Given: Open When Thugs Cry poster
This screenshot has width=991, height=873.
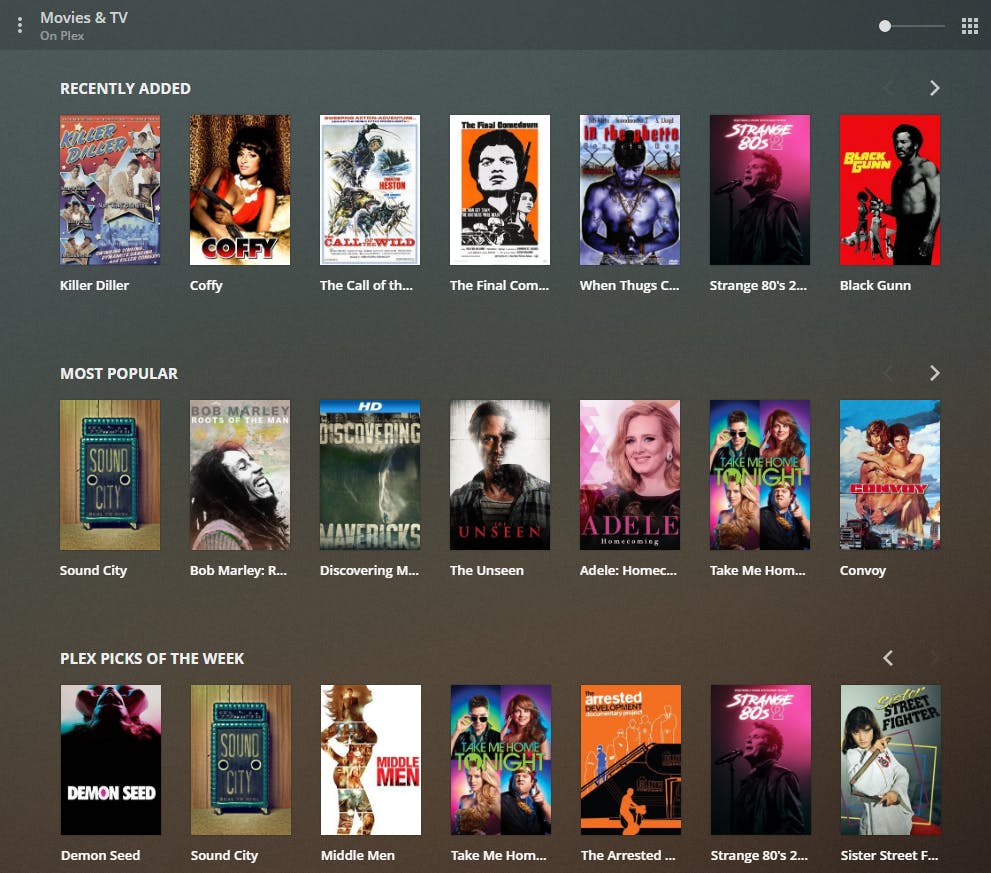Looking at the screenshot, I should 630,190.
